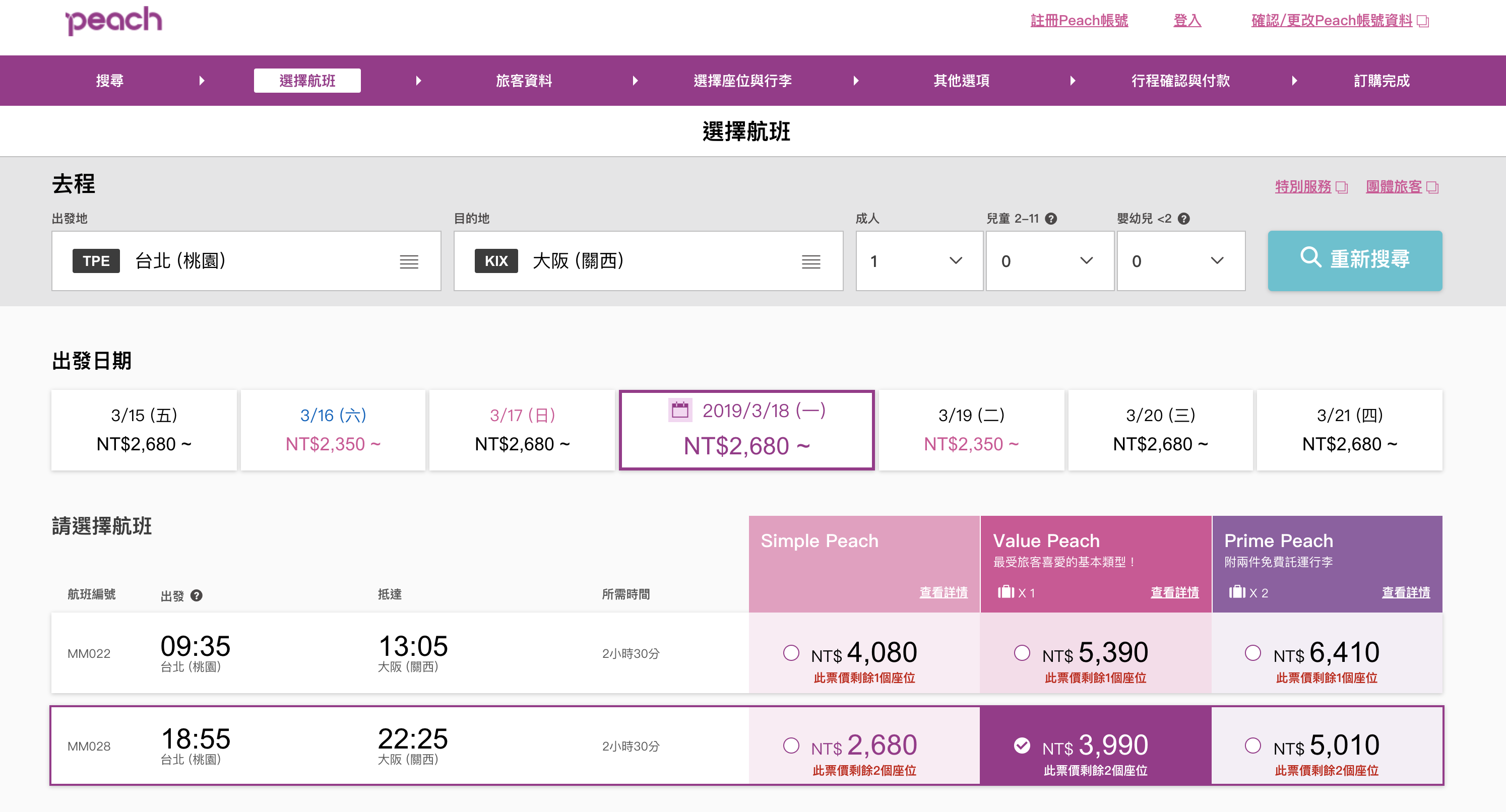The image size is (1506, 812).
Task: Click the 行程確認與付款 step
Action: point(1180,81)
